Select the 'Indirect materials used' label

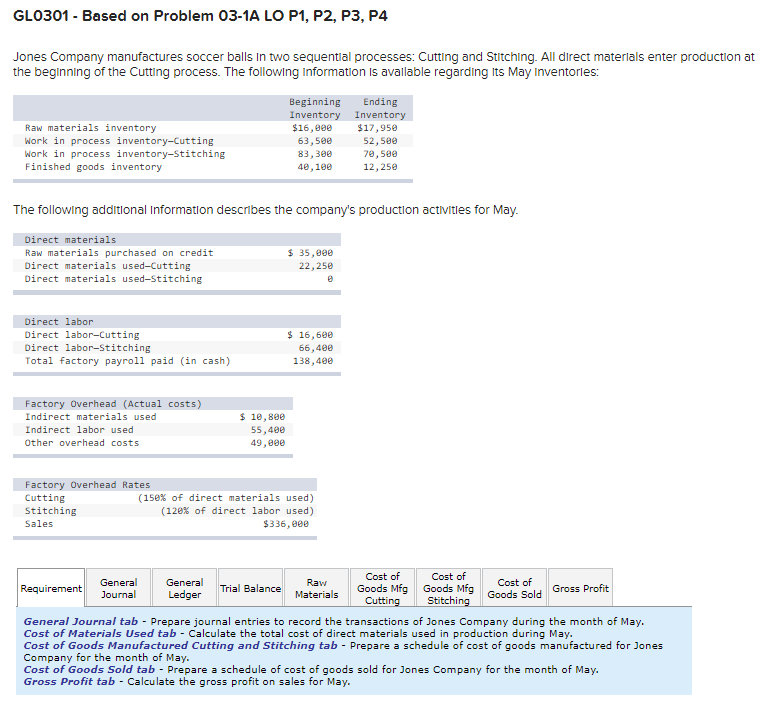90,417
